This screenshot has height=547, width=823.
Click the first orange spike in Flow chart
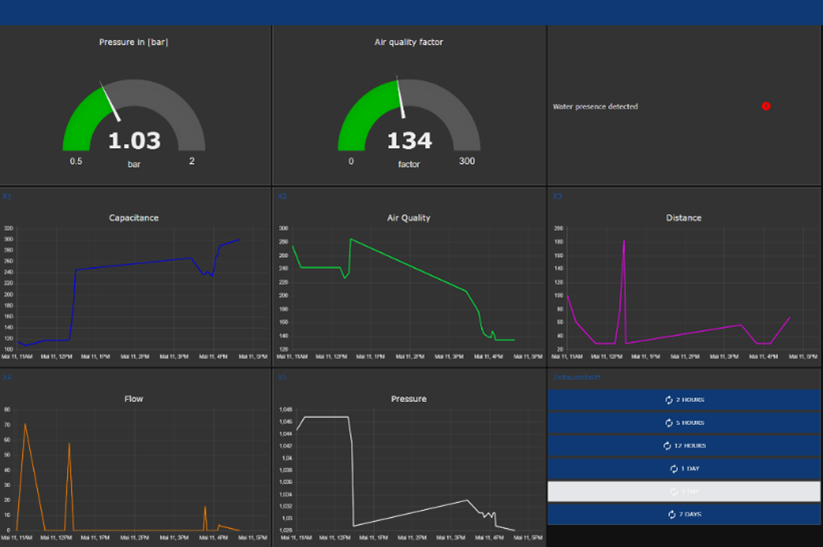(25, 426)
